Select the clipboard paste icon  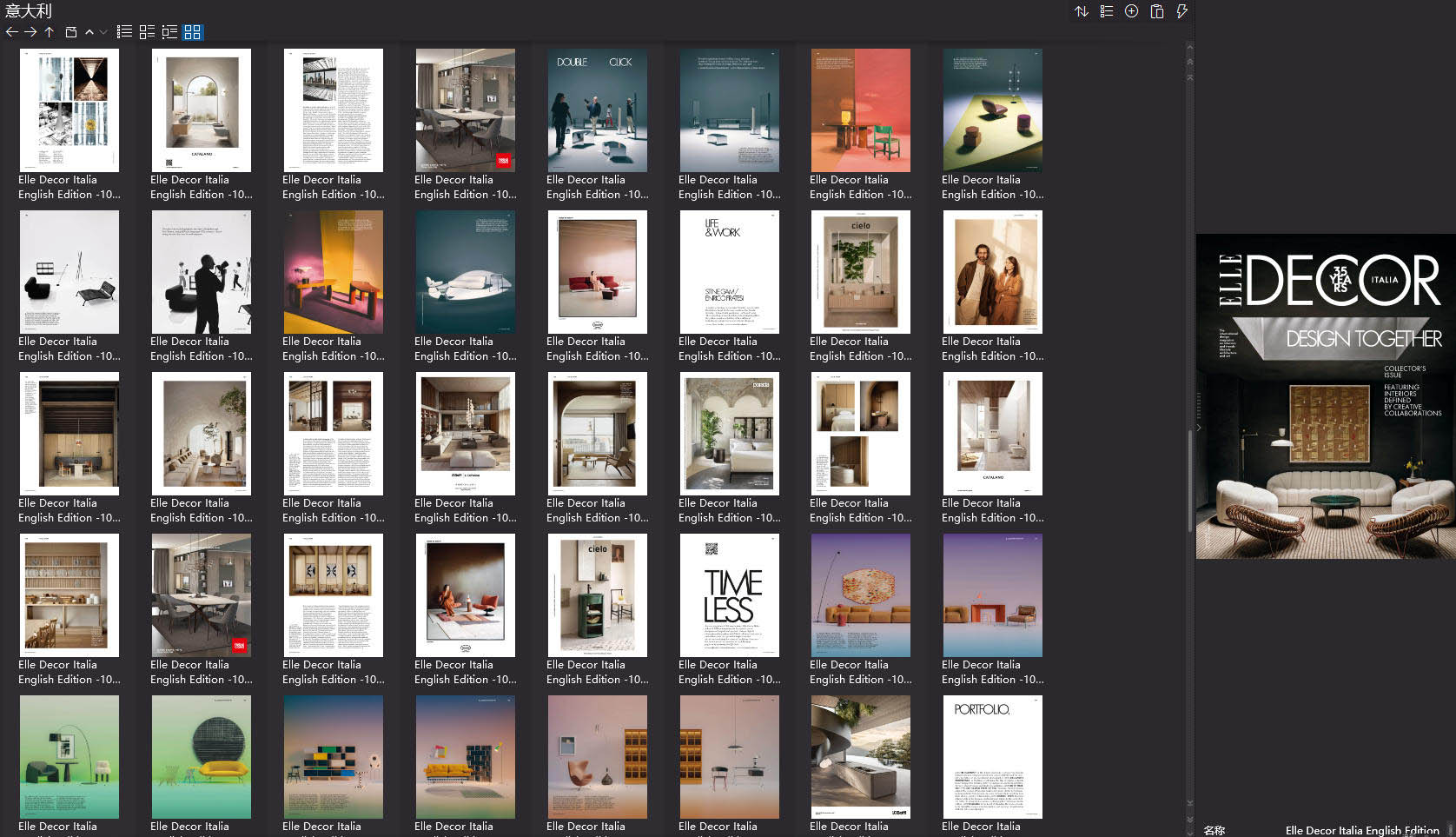[x=1156, y=10]
